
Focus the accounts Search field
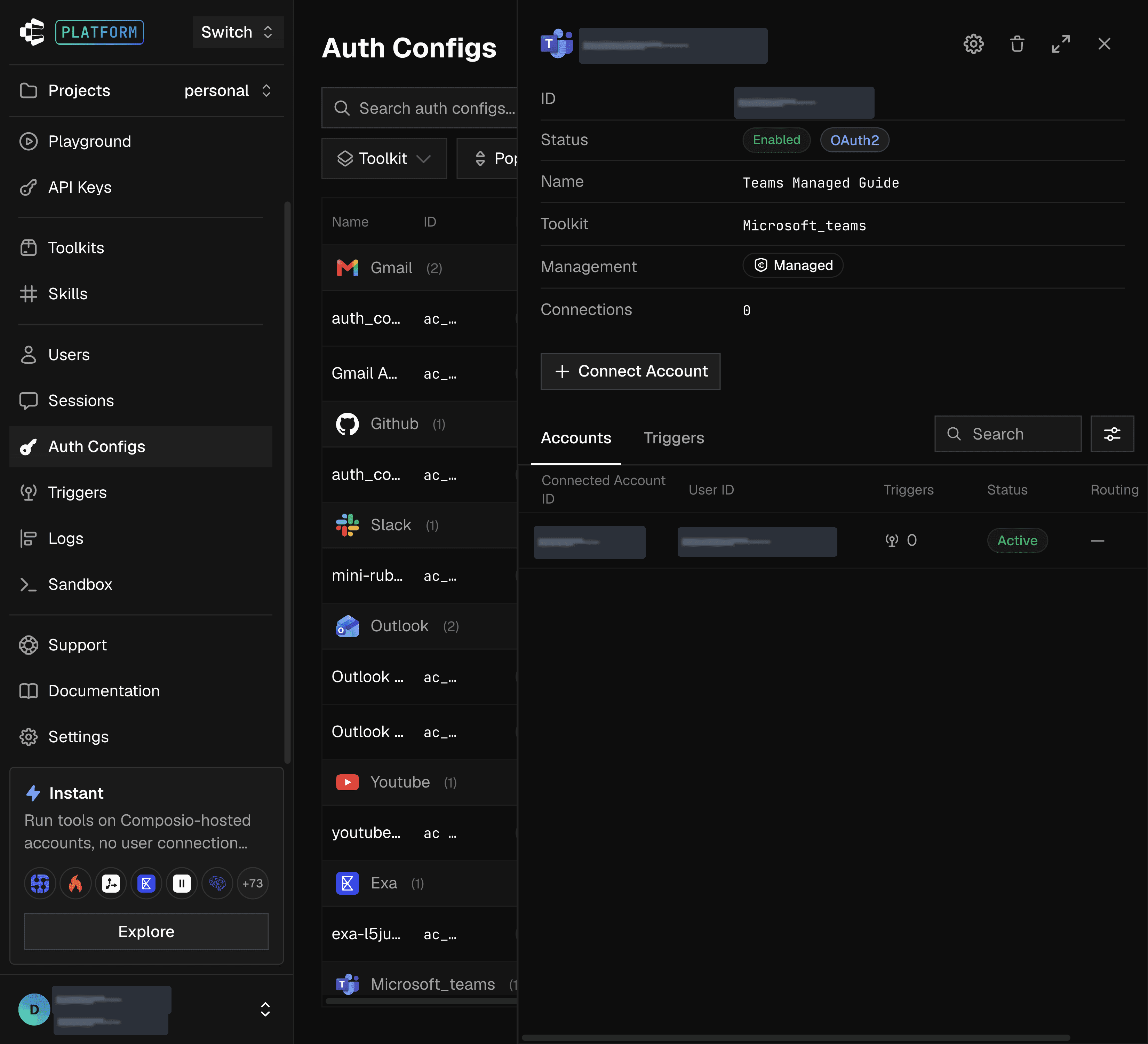tap(1008, 434)
